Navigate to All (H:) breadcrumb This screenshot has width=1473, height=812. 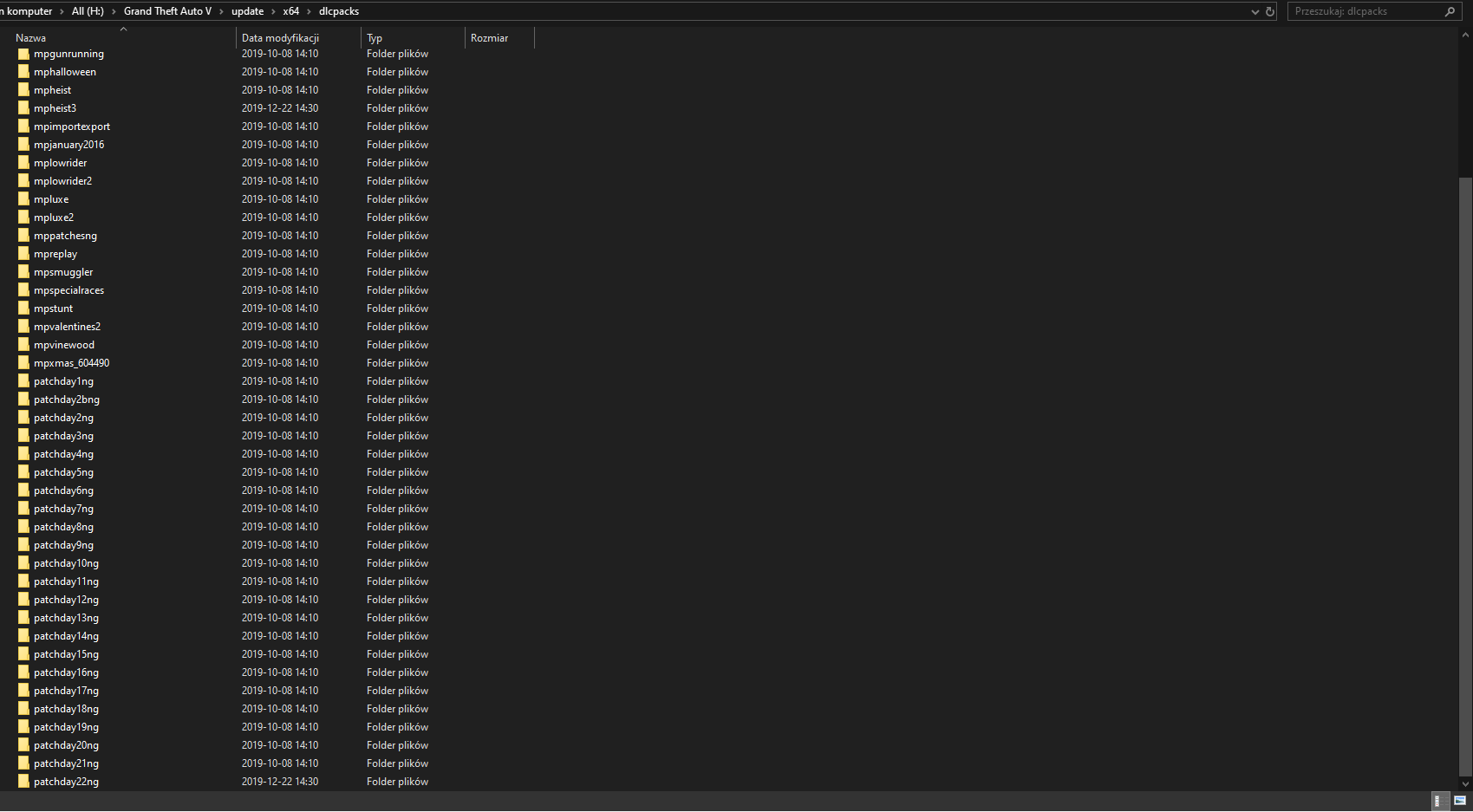(x=88, y=11)
